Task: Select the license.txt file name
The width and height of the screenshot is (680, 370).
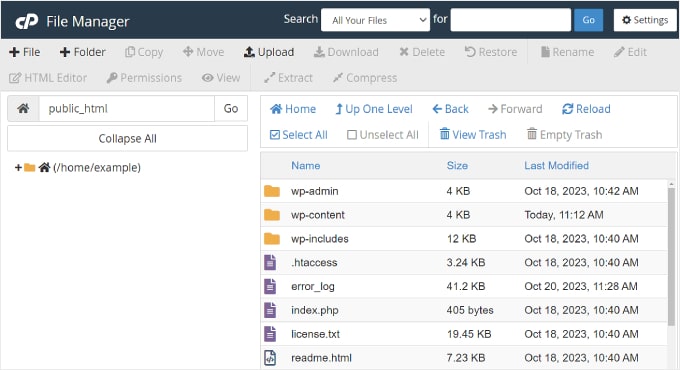Action: (315, 334)
